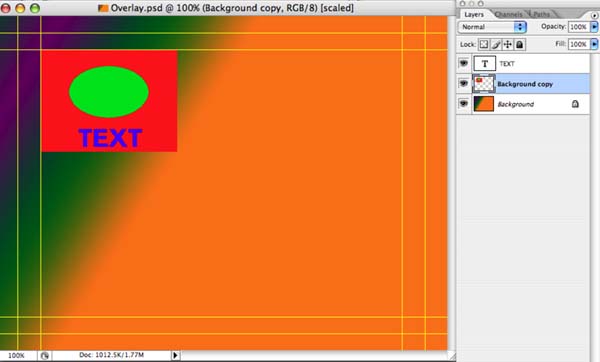Click the Background copy layer thumbnail

[x=484, y=84]
